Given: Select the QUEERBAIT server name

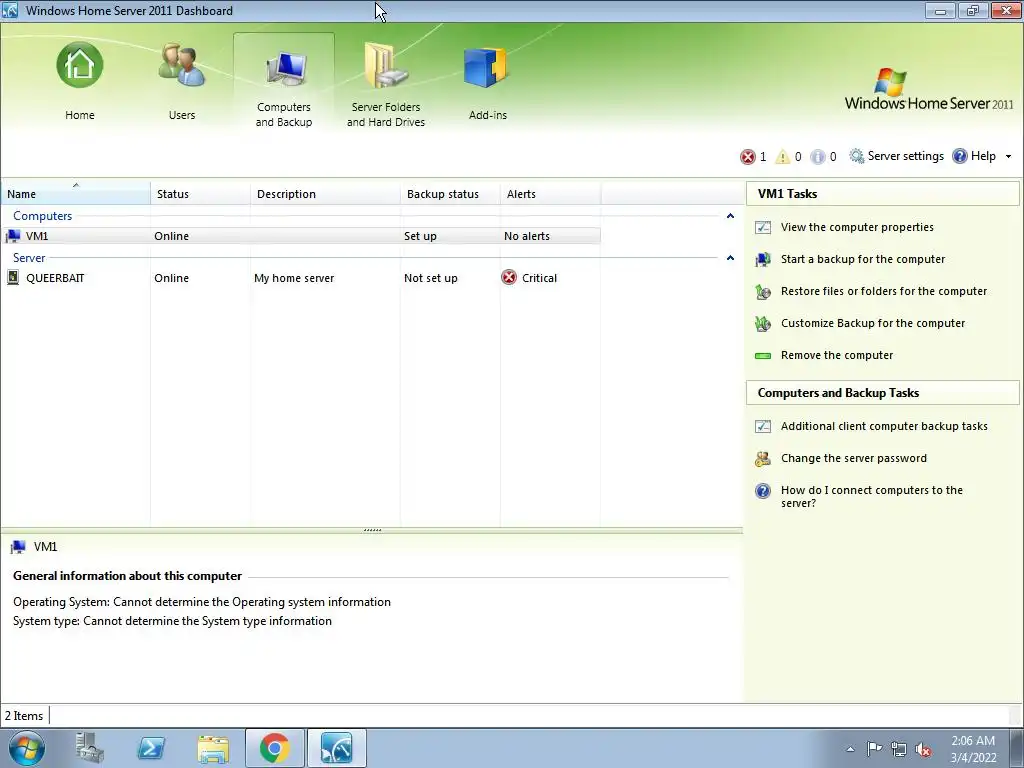Looking at the screenshot, I should click(55, 278).
